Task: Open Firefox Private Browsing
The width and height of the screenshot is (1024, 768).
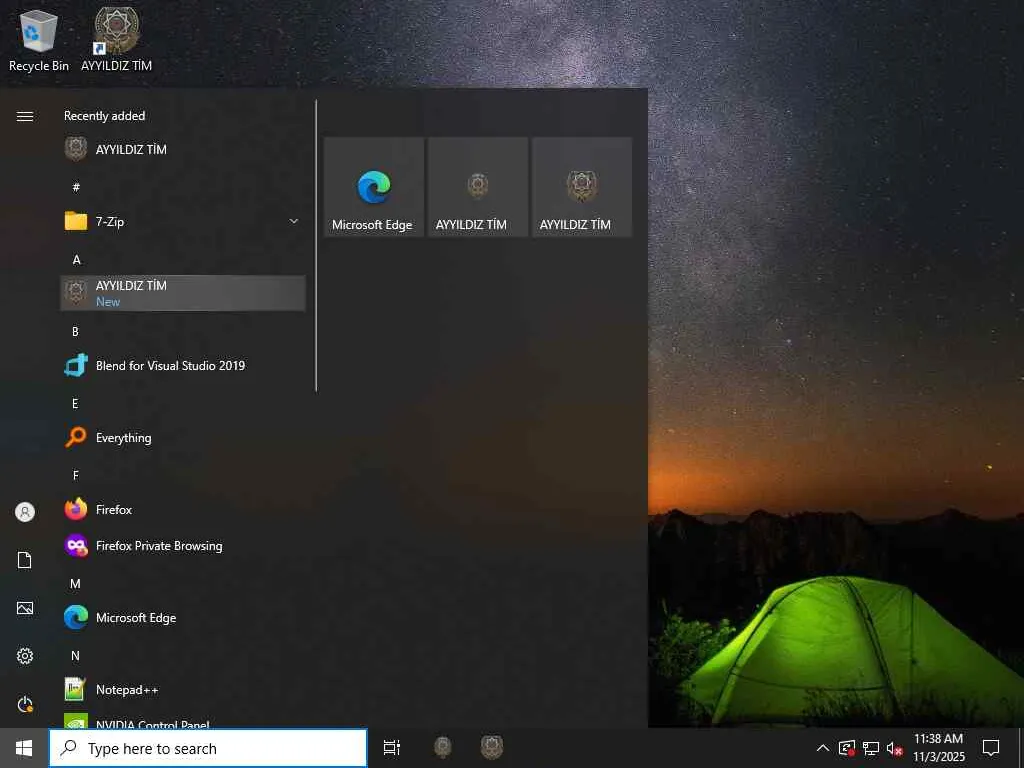Action: point(183,546)
